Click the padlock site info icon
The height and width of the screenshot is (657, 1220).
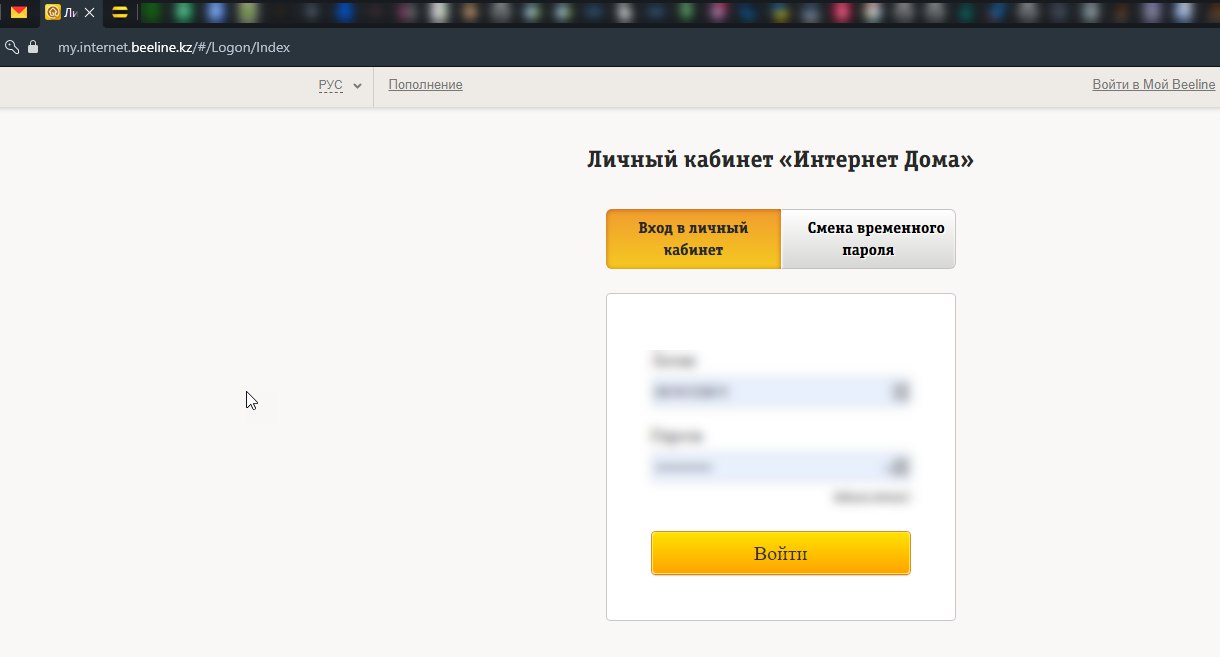[x=33, y=47]
